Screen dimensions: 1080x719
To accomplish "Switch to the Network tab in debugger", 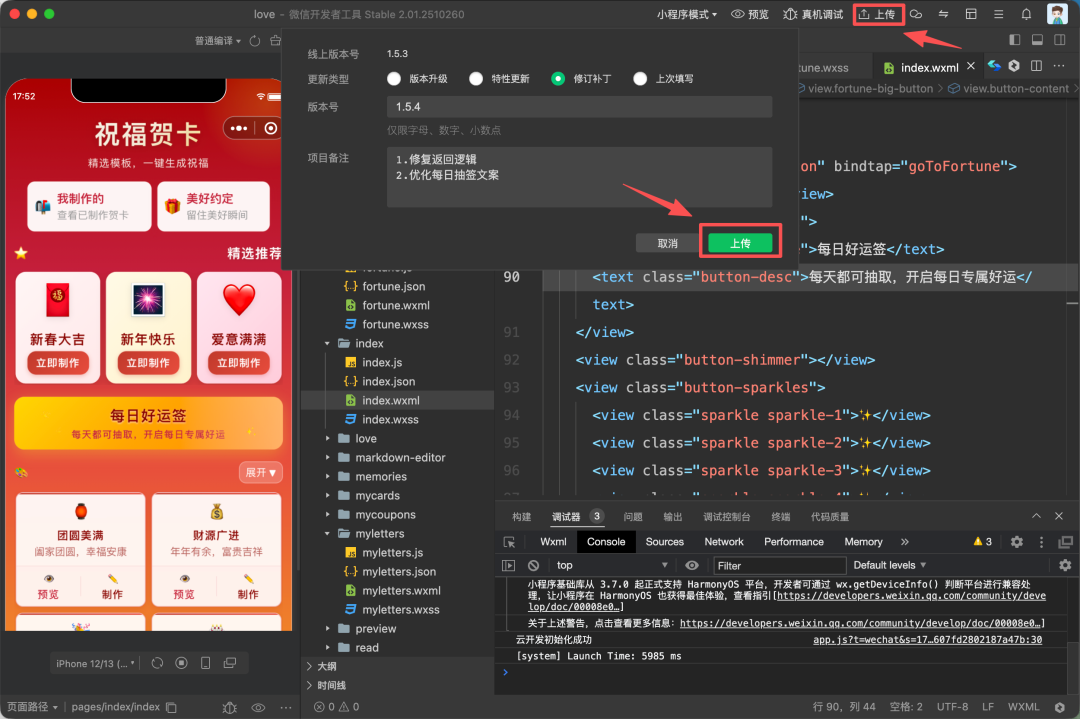I will pyautogui.click(x=723, y=541).
